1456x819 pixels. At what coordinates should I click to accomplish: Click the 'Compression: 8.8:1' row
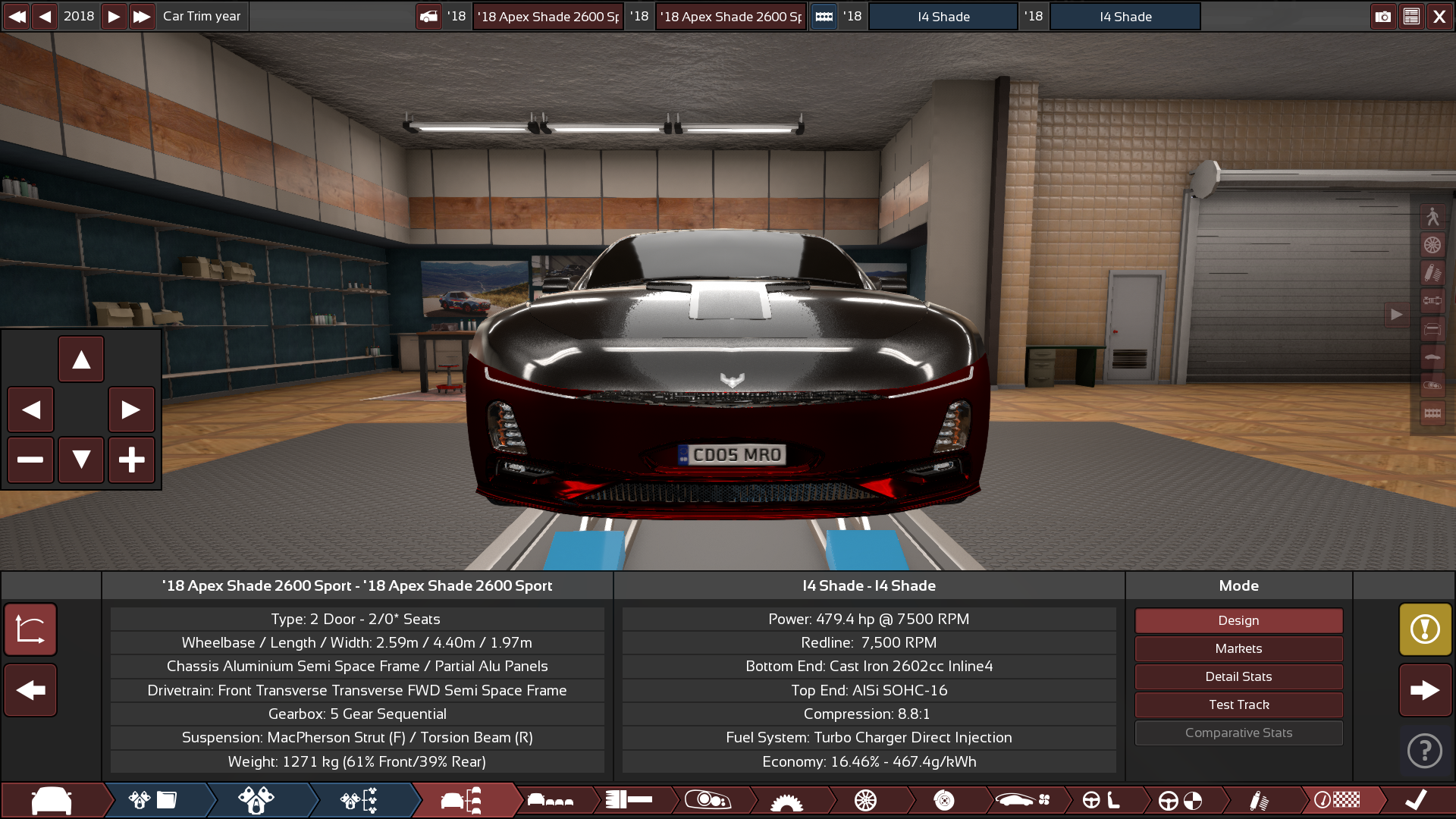(869, 714)
